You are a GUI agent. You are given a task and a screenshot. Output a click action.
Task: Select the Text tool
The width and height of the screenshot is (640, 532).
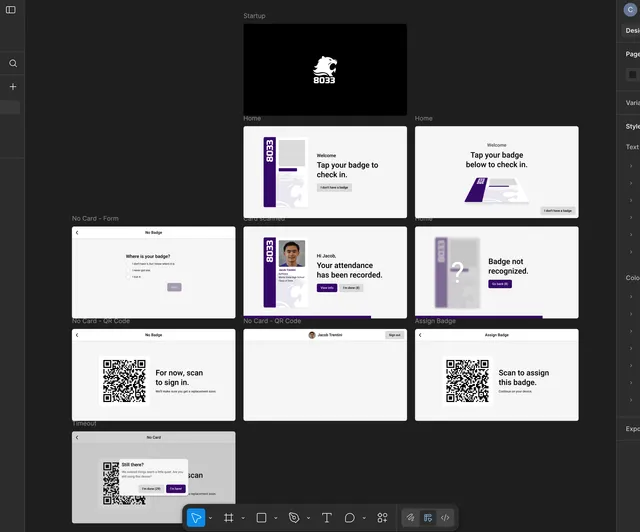(327, 518)
